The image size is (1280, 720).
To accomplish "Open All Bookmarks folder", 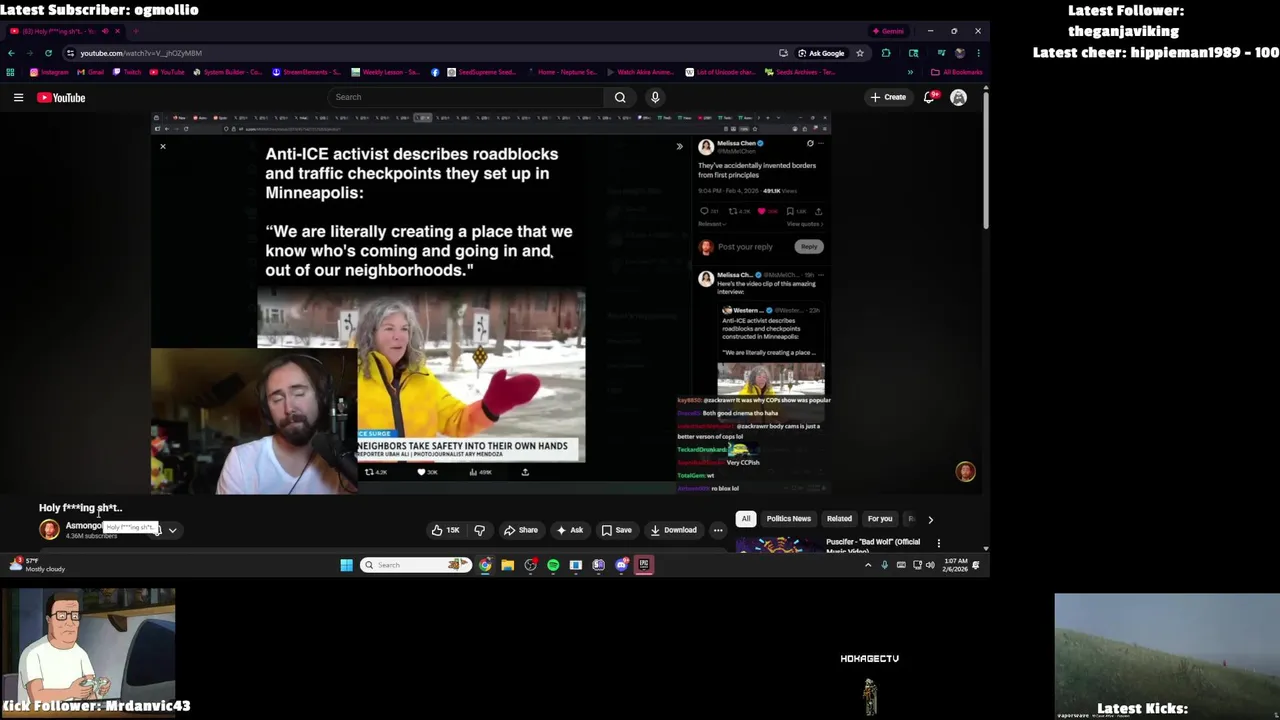I will pos(956,72).
